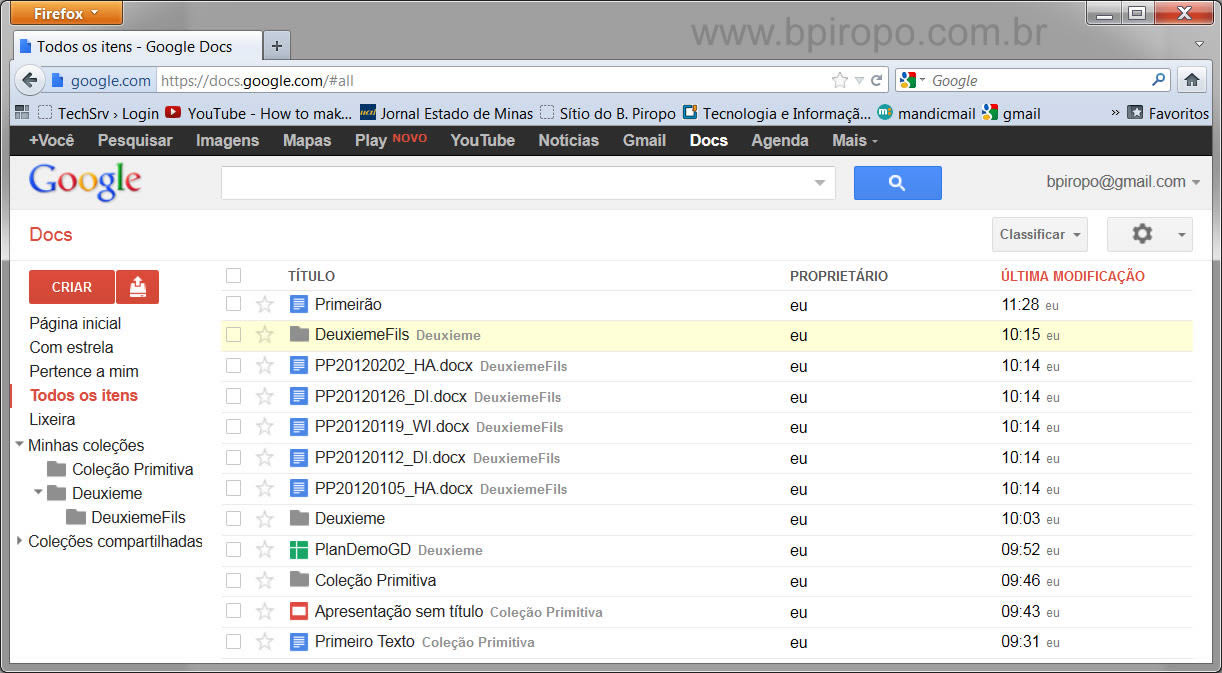The width and height of the screenshot is (1222, 673).
Task: Open Agenda in the top bar
Action: pos(780,141)
